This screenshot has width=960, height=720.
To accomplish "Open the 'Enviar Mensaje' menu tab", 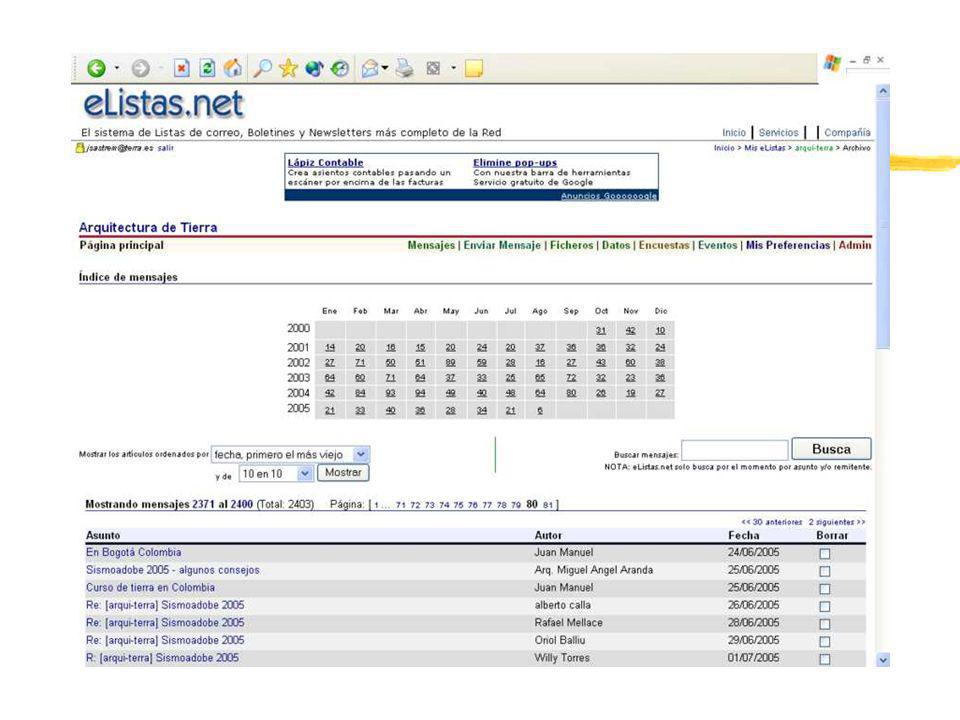I will pyautogui.click(x=502, y=245).
